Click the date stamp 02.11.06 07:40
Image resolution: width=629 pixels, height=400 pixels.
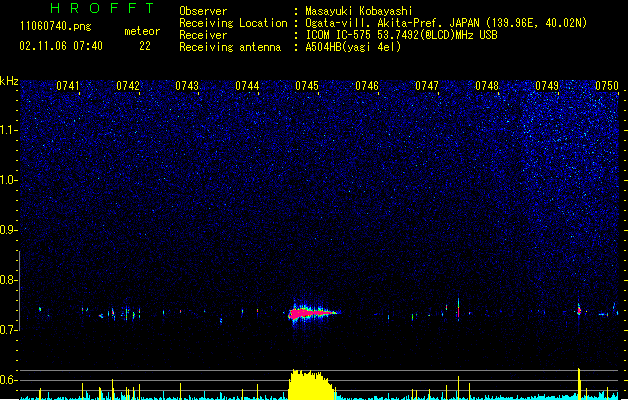(61, 46)
